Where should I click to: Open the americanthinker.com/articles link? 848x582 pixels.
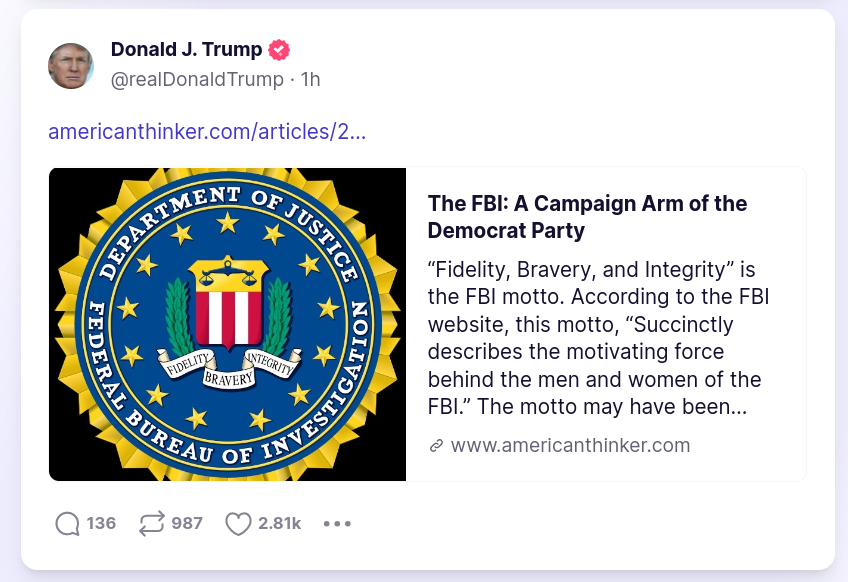point(207,131)
